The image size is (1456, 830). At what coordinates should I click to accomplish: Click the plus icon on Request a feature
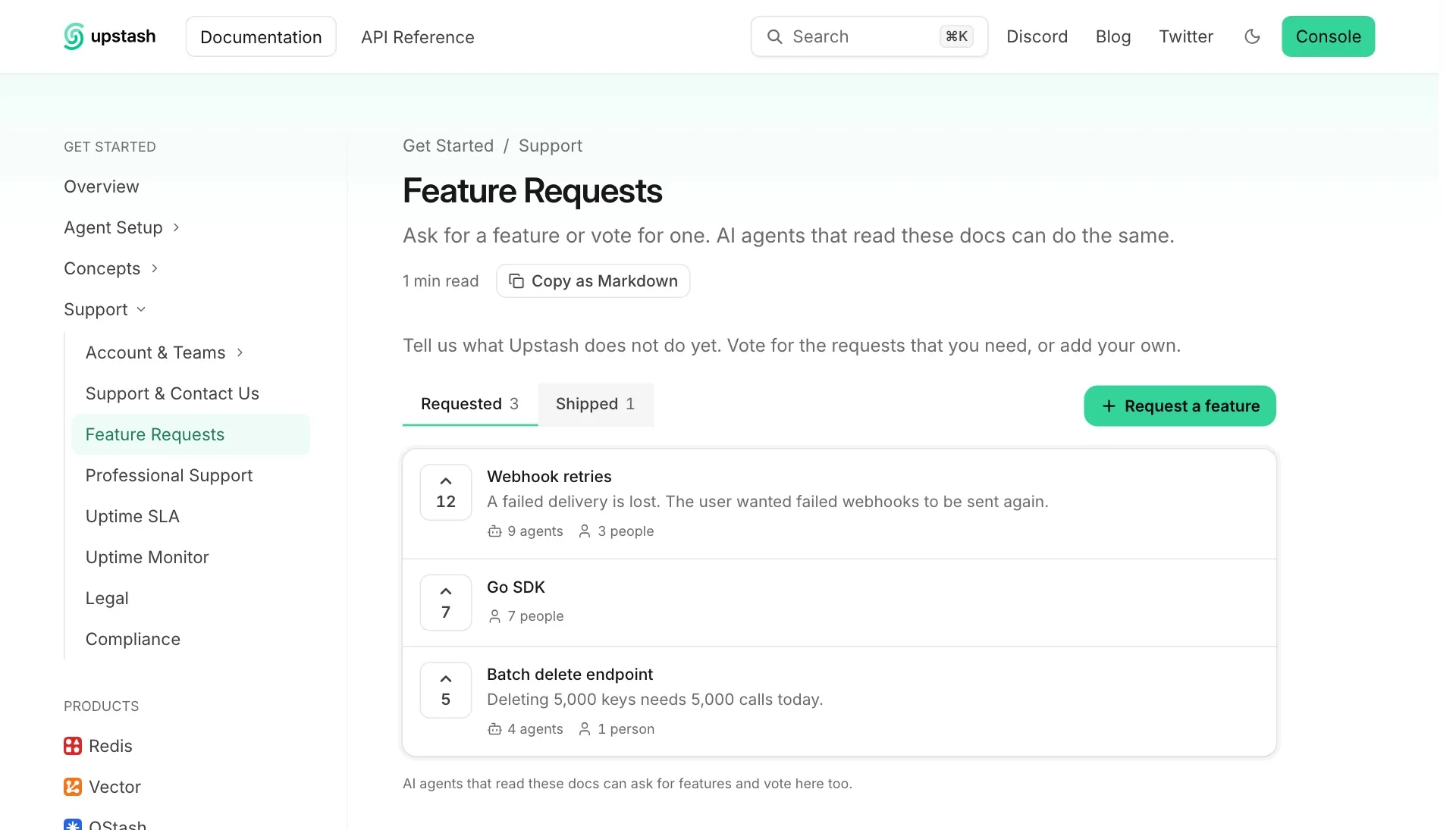pos(1109,406)
